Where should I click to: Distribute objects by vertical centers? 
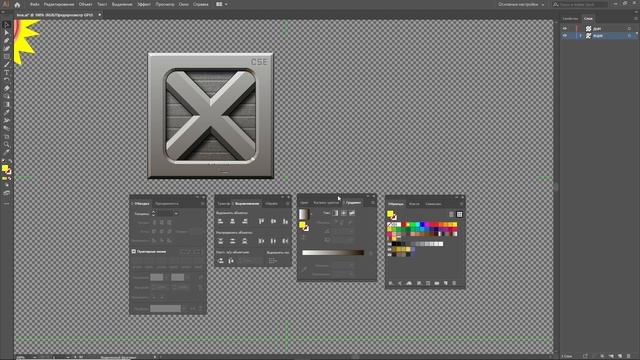[232, 241]
